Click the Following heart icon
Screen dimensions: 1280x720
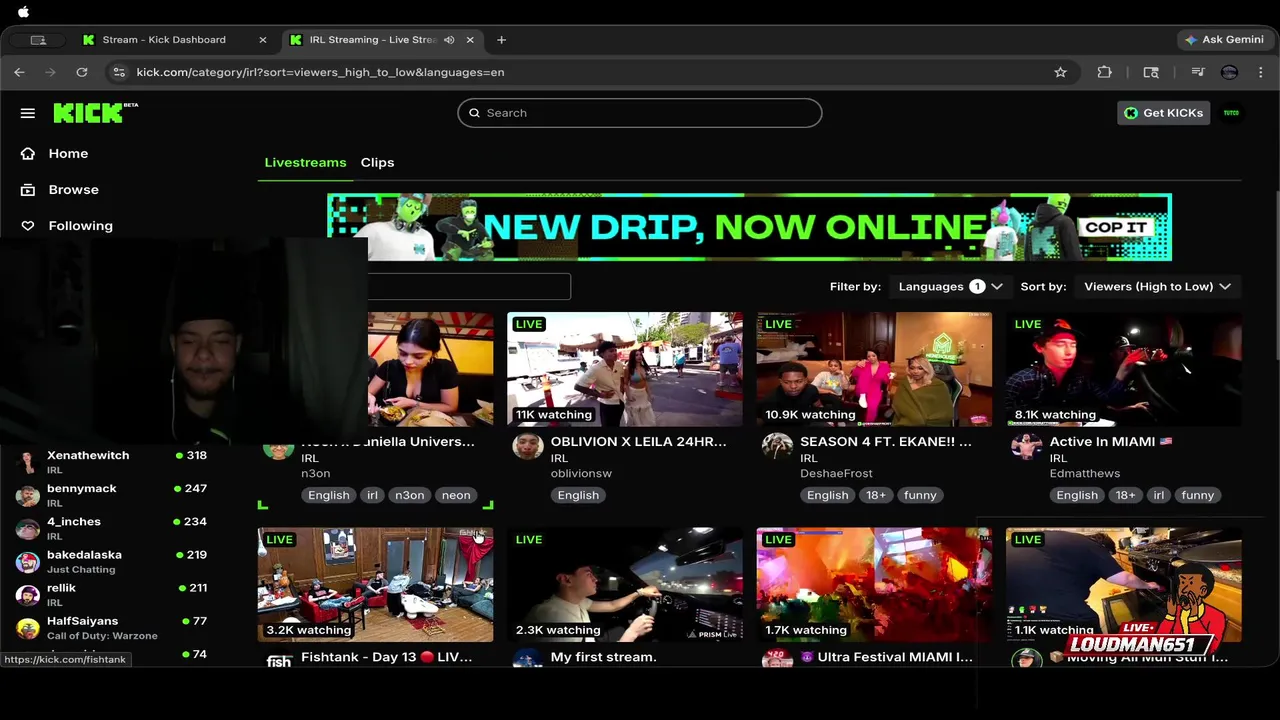(27, 225)
